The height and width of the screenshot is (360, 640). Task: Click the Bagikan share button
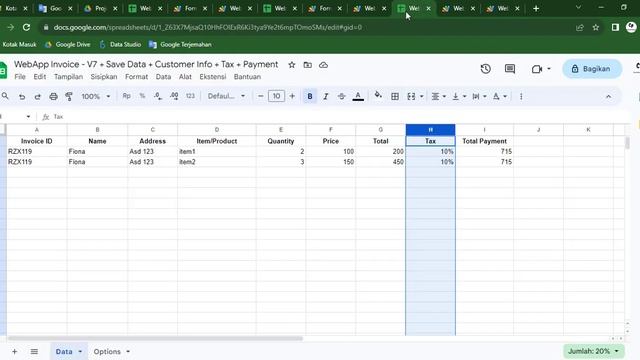pos(592,69)
